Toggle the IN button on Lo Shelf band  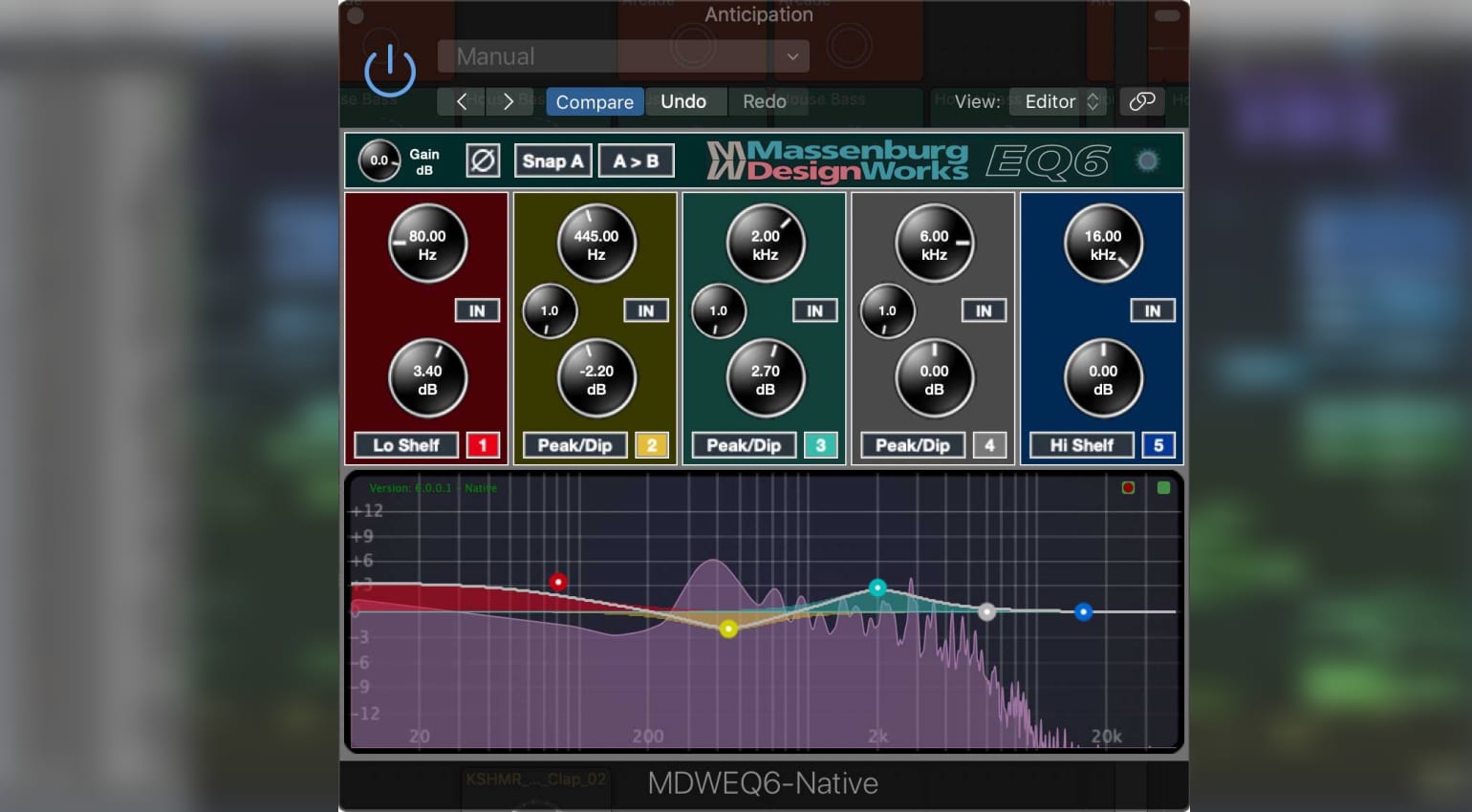pyautogui.click(x=477, y=310)
